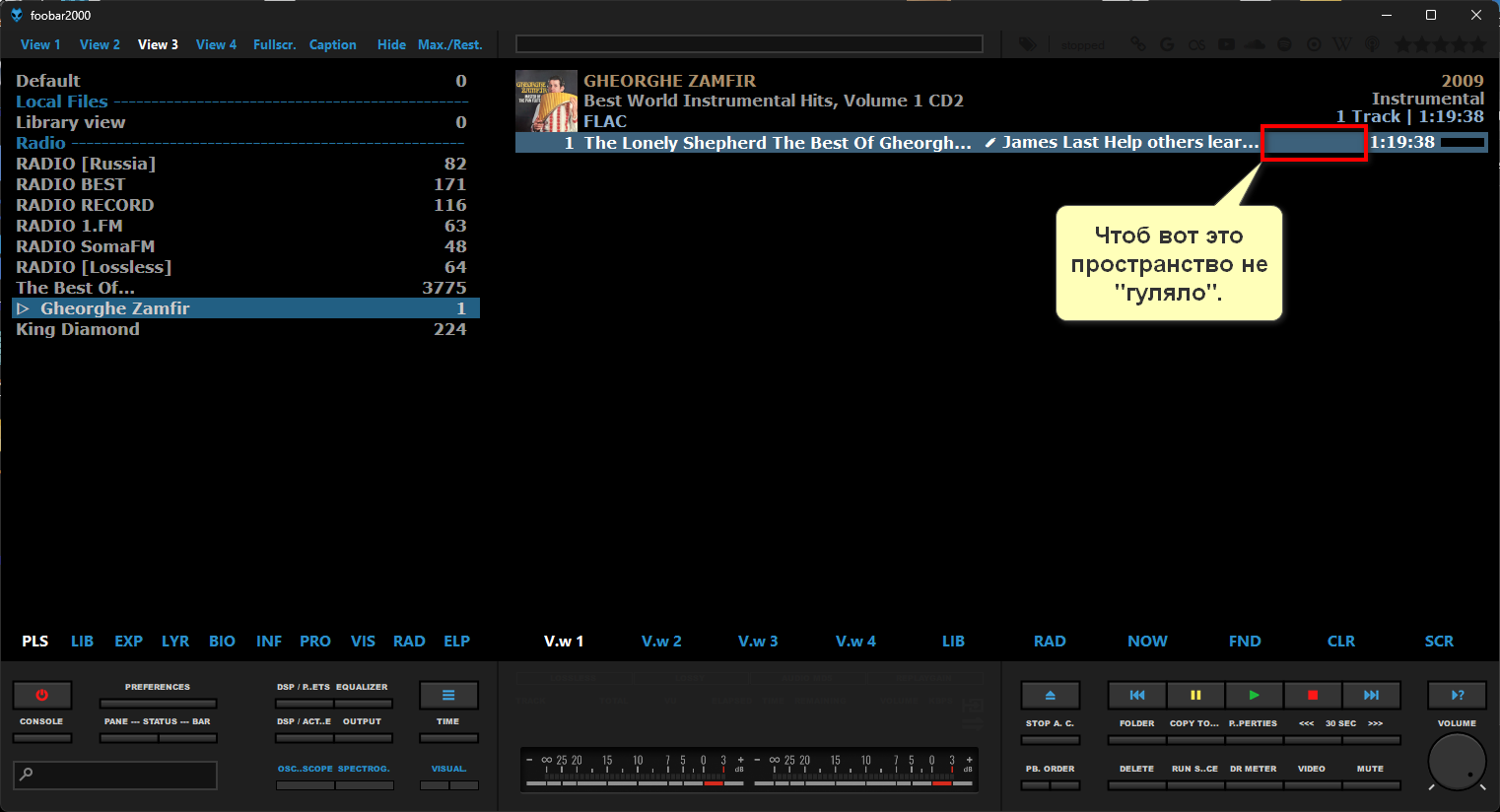Toggle the Equalizer button
The image size is (1500, 812).
362,703
